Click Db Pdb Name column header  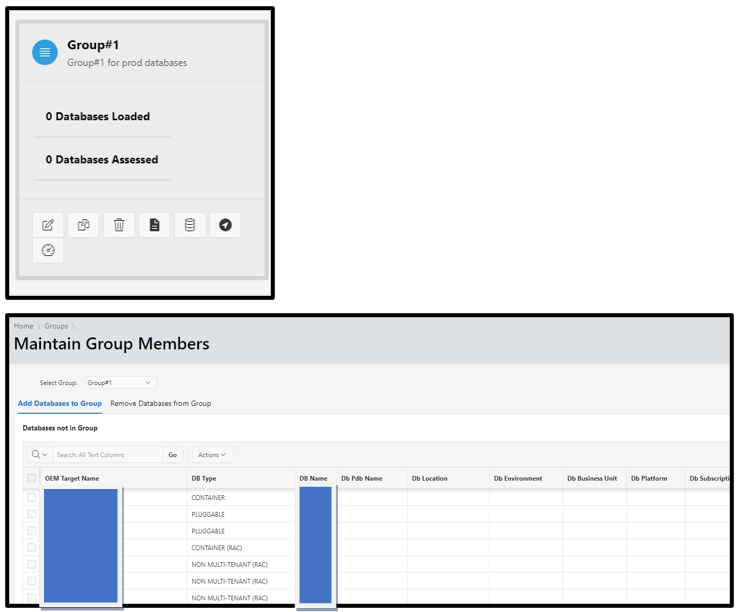(362, 479)
